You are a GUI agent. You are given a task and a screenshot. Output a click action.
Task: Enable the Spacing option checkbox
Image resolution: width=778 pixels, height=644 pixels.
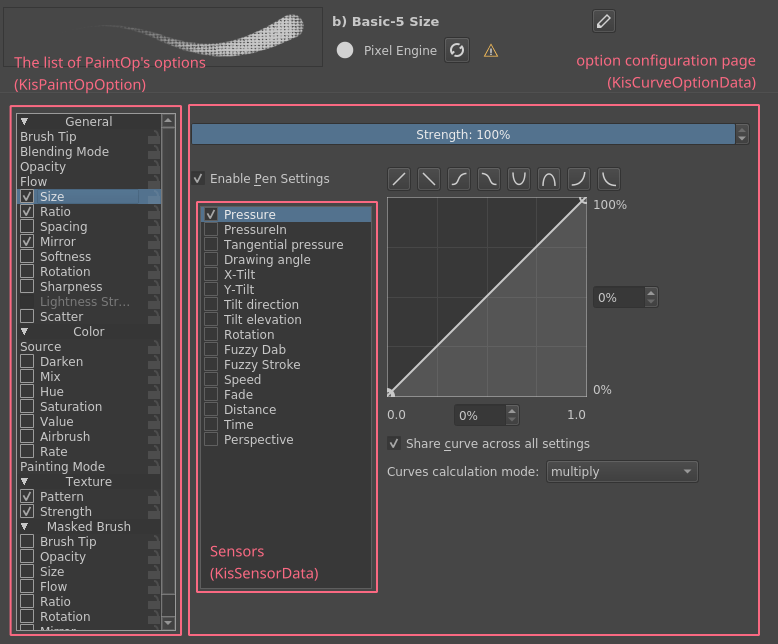27,226
